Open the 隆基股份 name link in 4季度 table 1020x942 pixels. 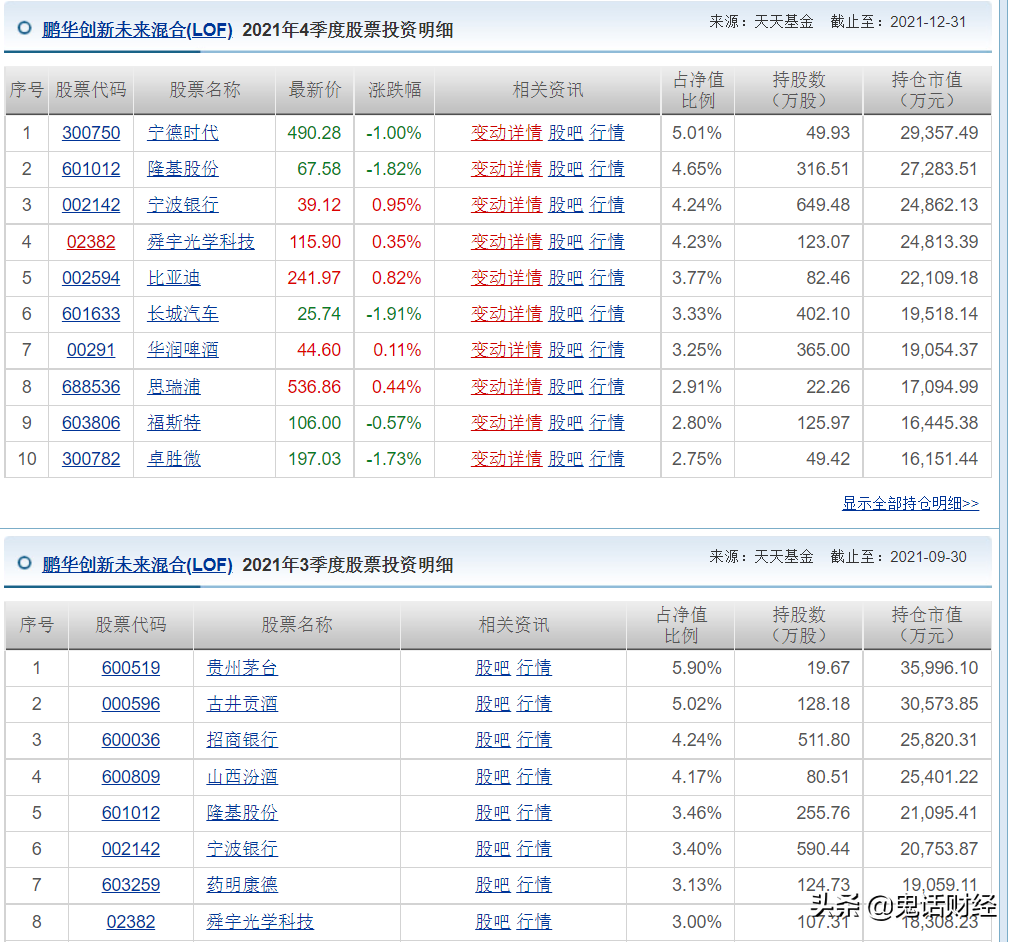coord(183,169)
